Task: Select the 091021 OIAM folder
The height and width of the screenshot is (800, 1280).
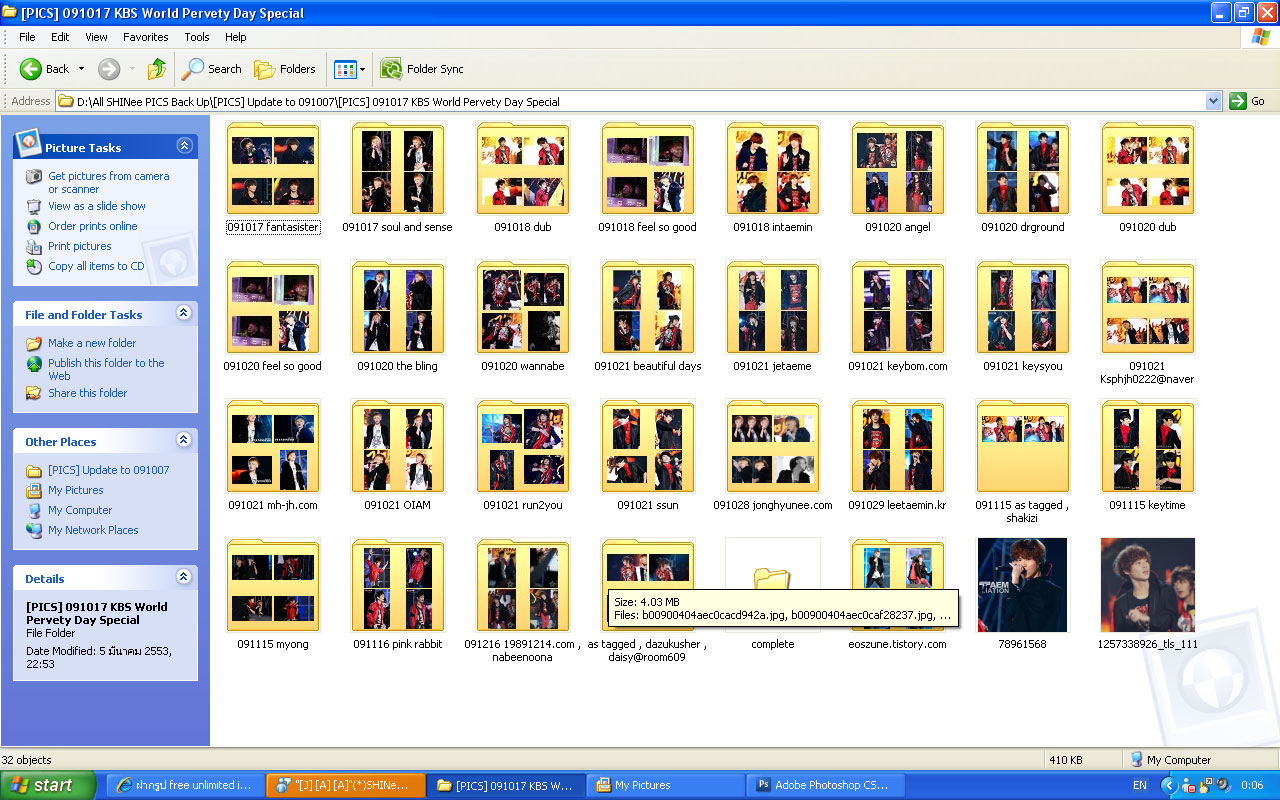Action: click(397, 457)
